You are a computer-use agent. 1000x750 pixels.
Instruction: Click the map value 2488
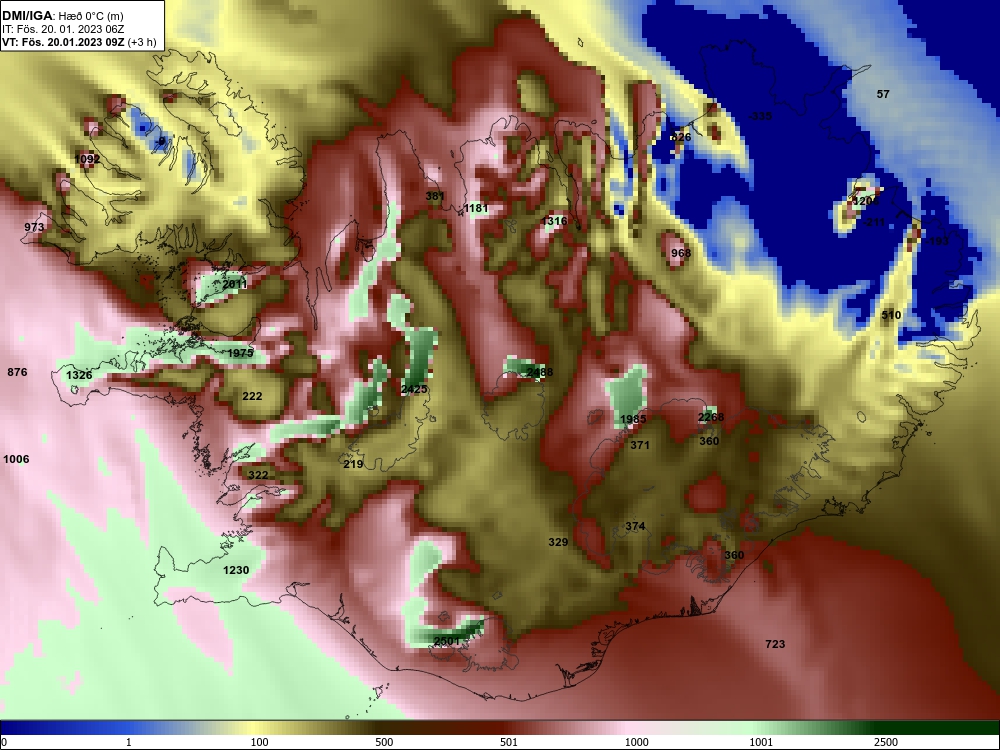pos(540,372)
